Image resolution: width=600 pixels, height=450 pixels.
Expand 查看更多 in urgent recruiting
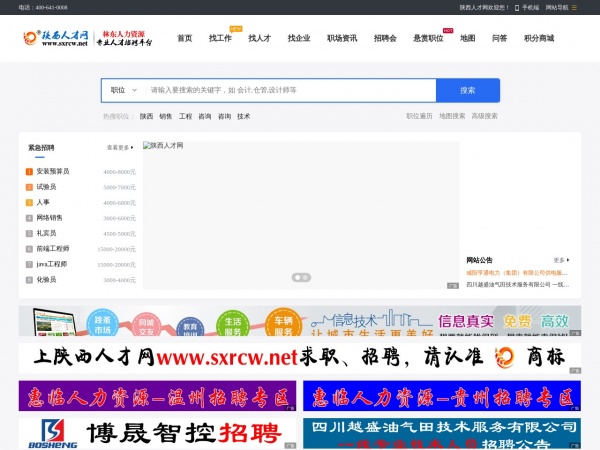click(x=120, y=147)
